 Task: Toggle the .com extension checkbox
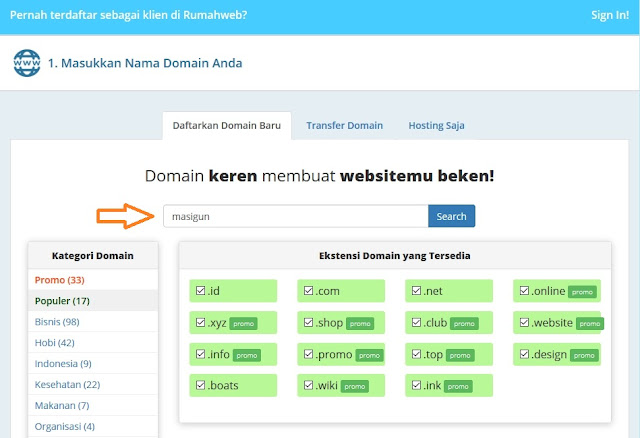pos(309,291)
